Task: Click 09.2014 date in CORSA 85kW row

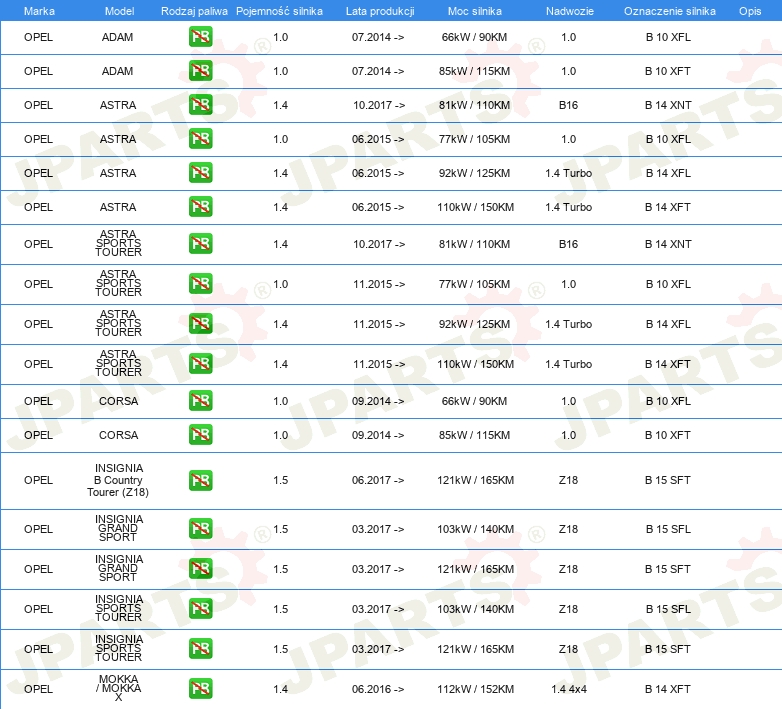Action: tap(378, 435)
